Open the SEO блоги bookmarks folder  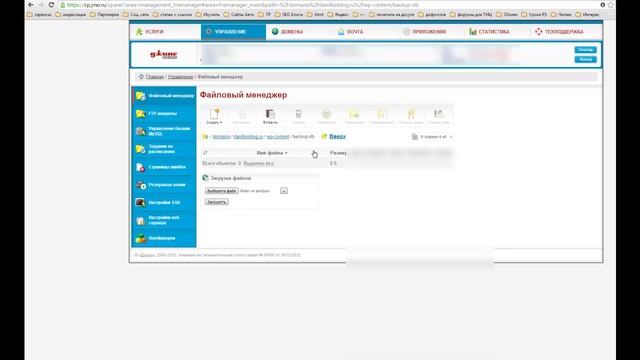tap(289, 15)
